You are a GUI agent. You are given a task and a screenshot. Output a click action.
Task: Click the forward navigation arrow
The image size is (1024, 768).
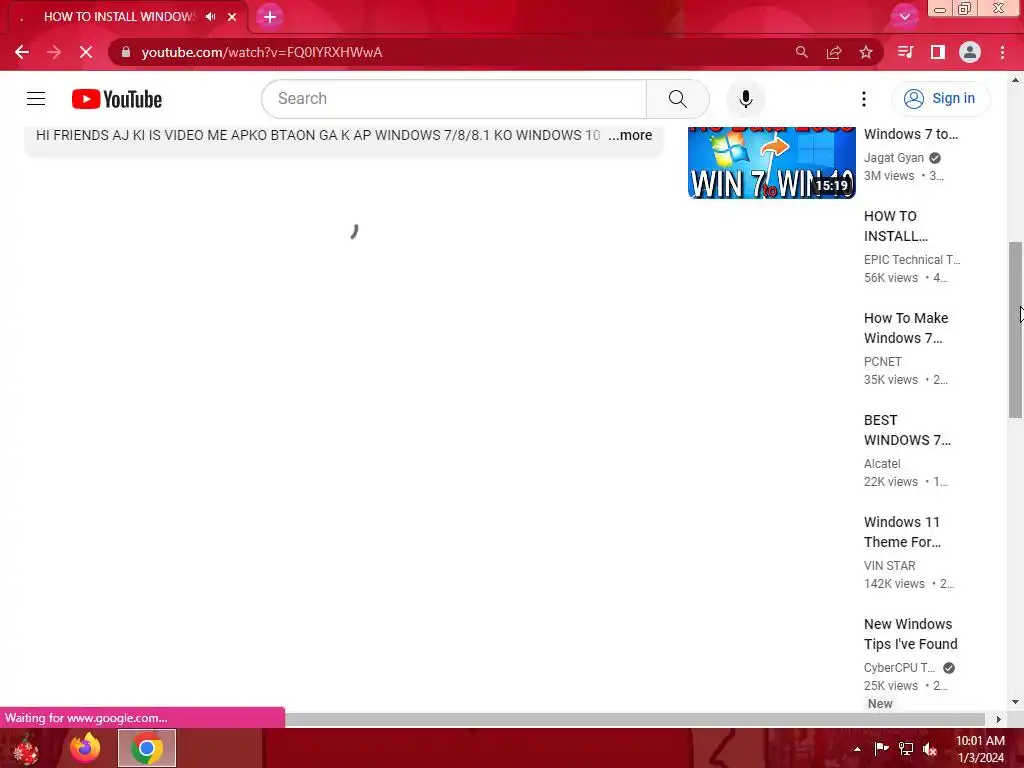click(x=54, y=52)
